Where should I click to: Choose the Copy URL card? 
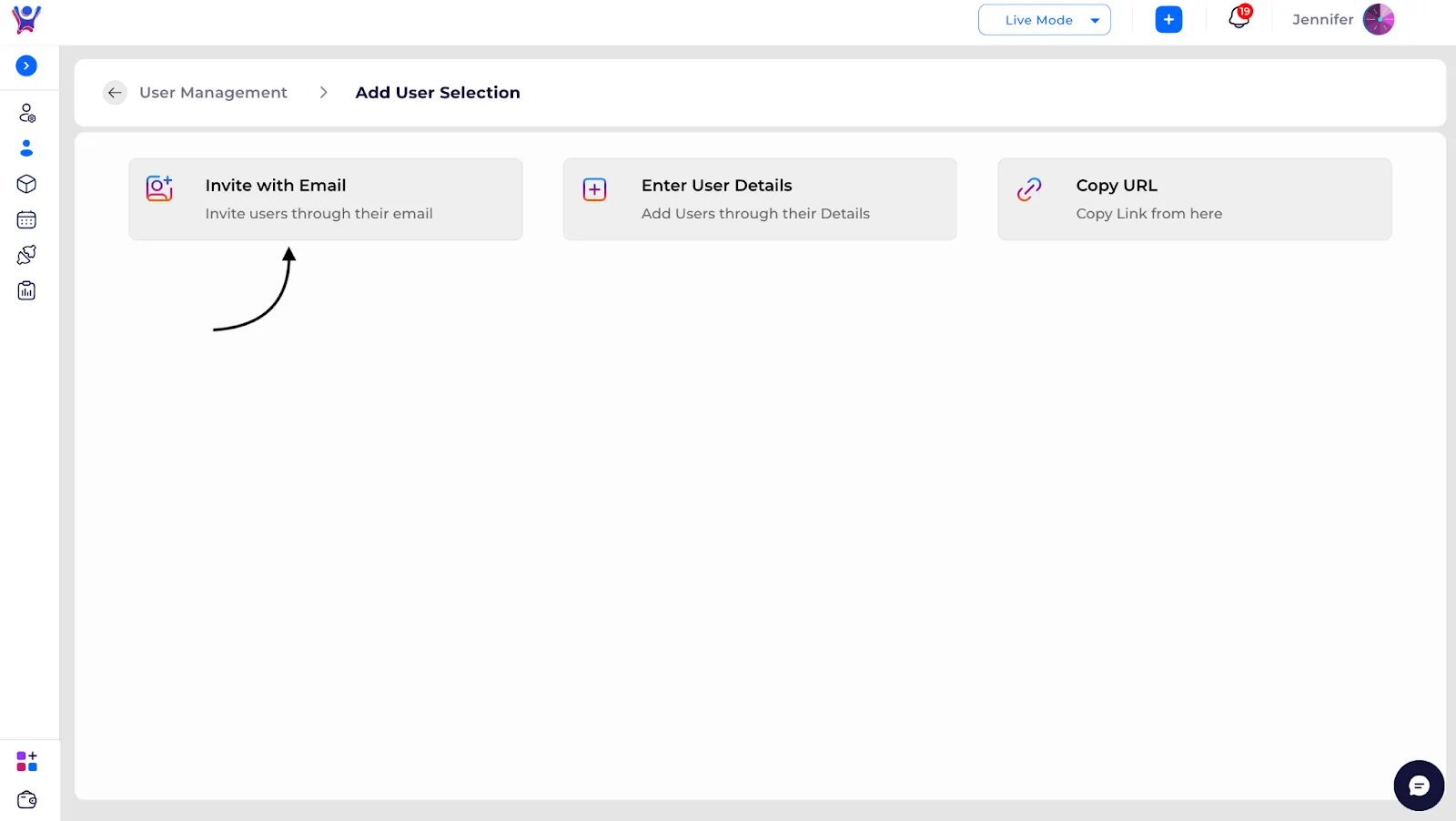[1195, 199]
